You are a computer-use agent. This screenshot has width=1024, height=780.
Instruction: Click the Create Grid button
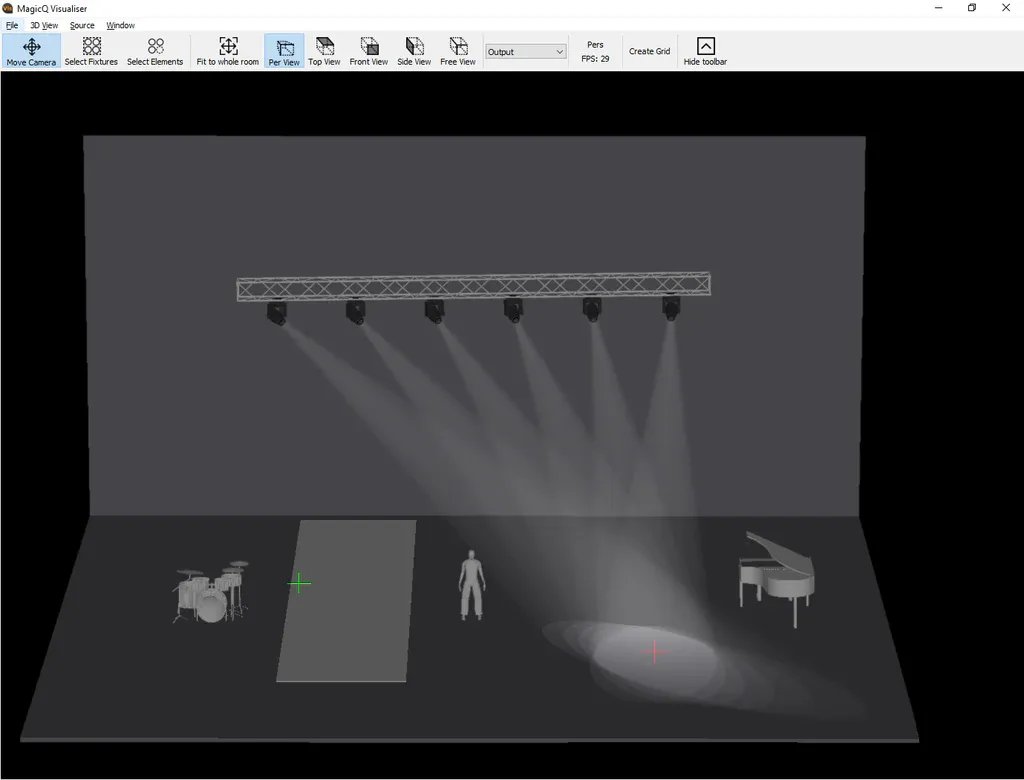click(649, 52)
